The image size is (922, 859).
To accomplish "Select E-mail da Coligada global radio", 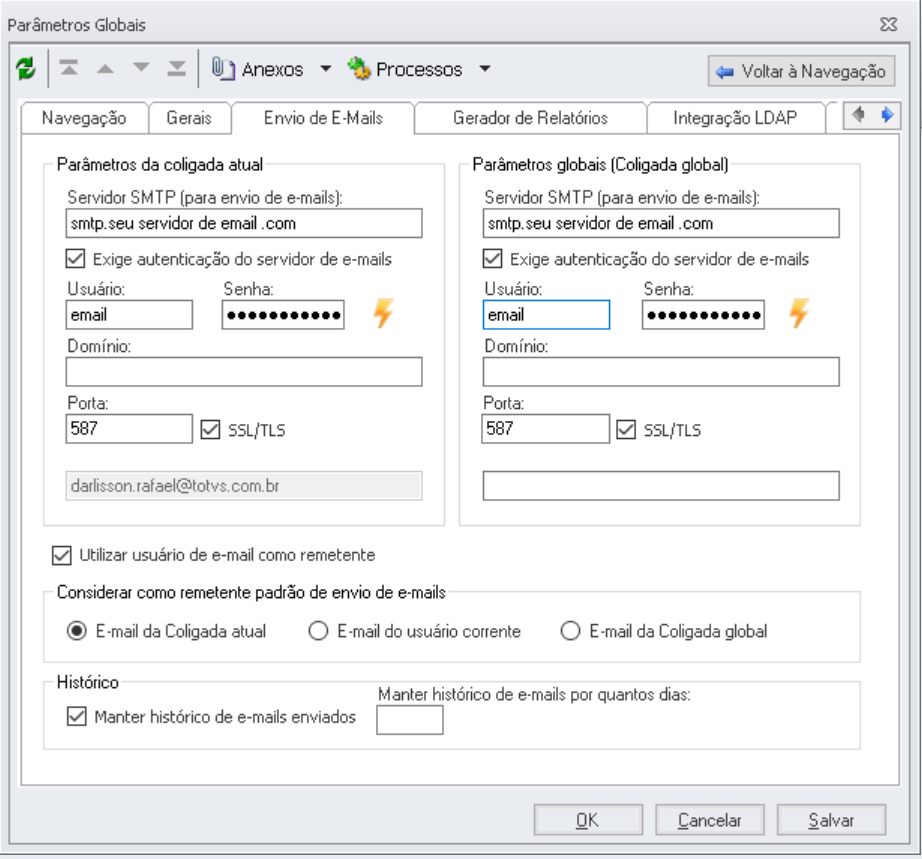I will click(x=570, y=631).
